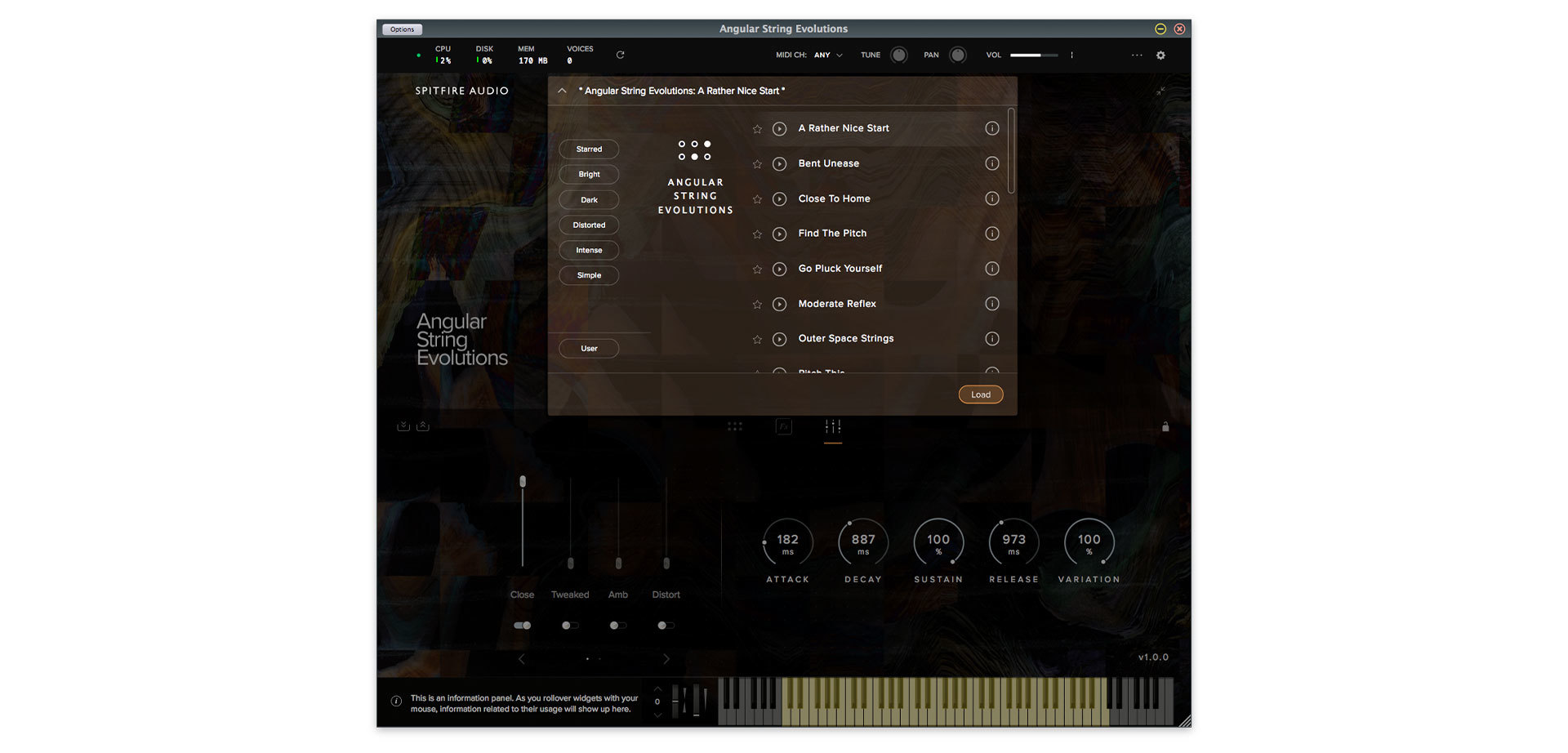
Task: Click the refresh icon next to VOICES
Action: [x=620, y=55]
